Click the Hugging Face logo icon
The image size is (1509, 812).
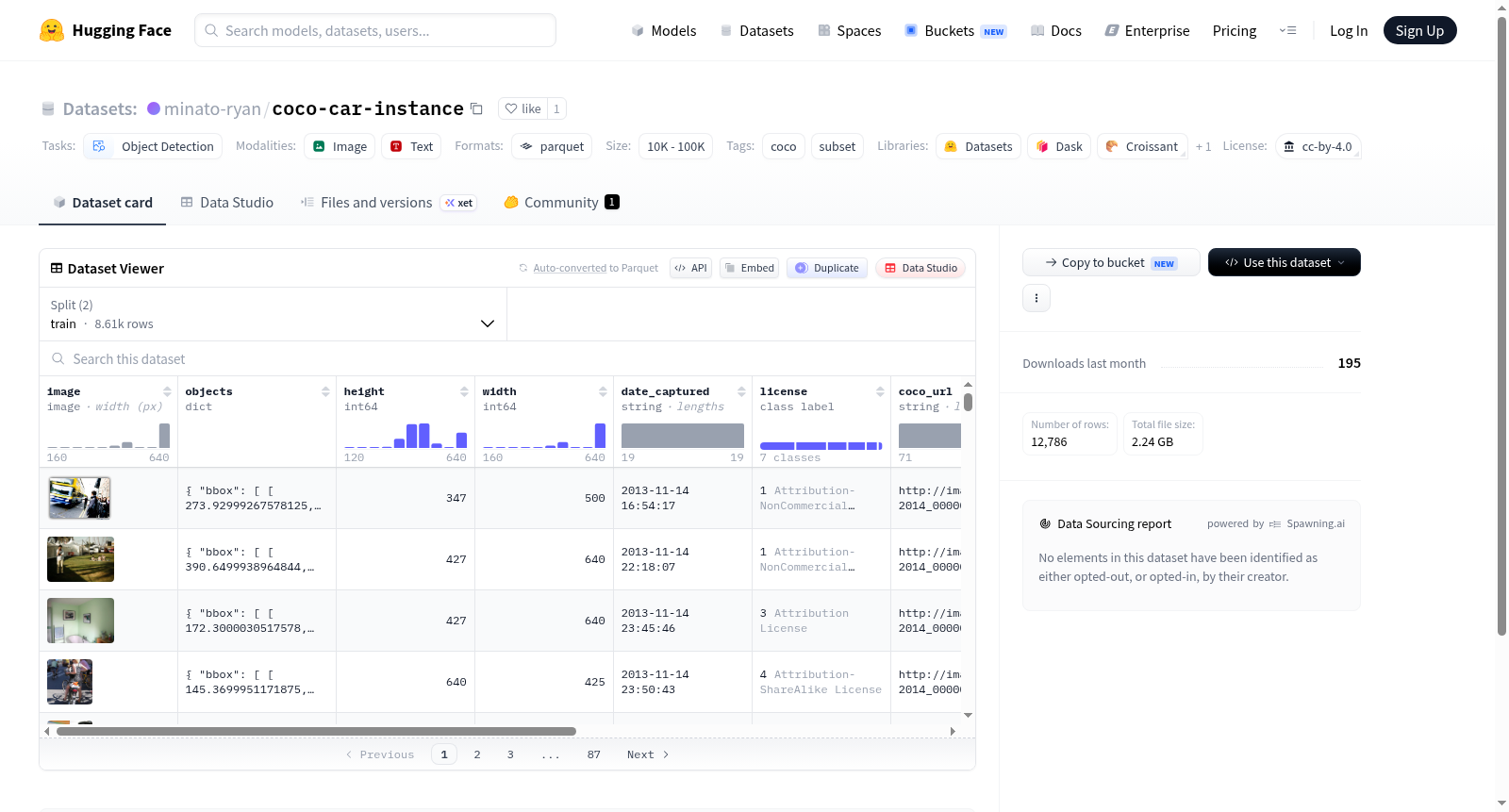click(x=52, y=30)
